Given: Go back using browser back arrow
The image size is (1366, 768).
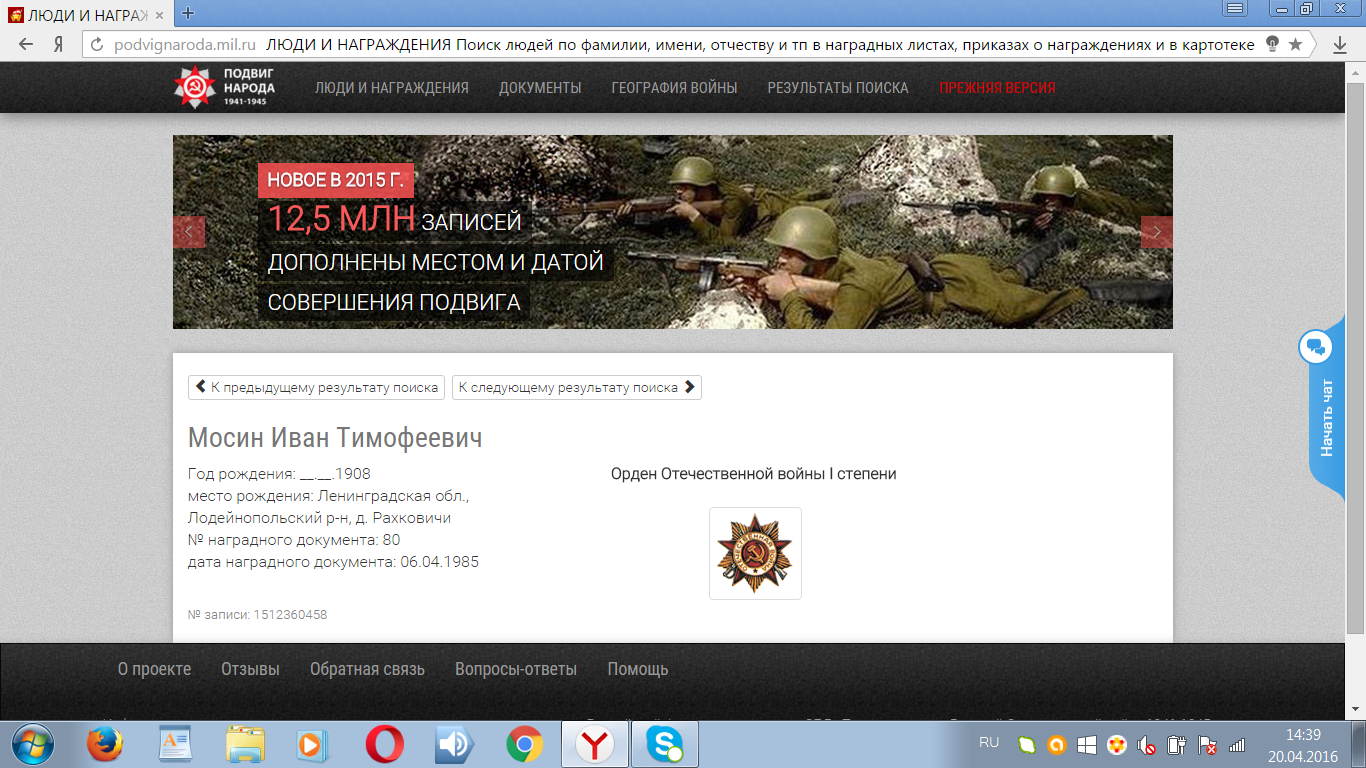Looking at the screenshot, I should pos(26,44).
